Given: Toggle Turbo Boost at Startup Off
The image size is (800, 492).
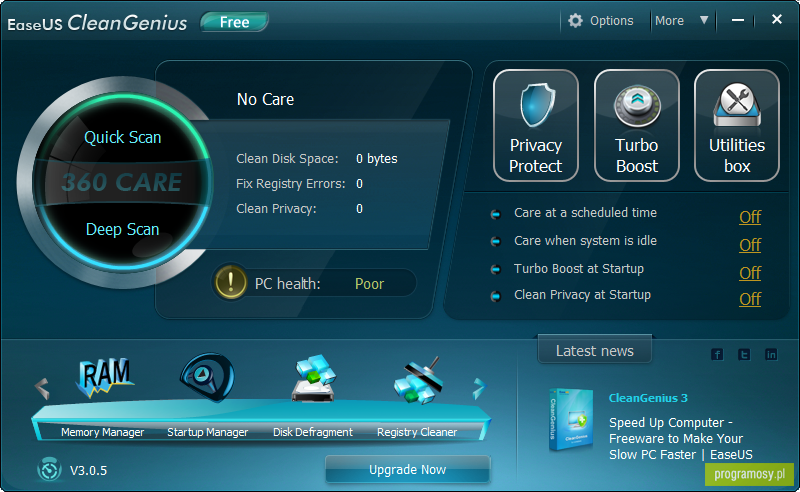Looking at the screenshot, I should [750, 273].
